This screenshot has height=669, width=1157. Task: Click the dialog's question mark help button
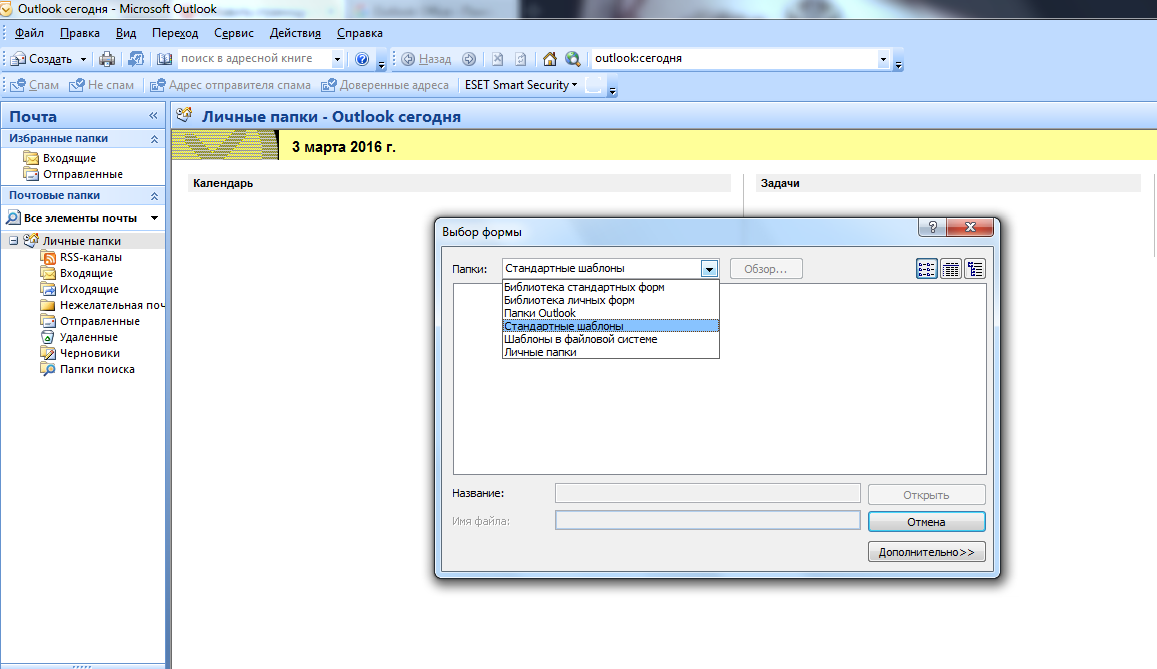[933, 227]
